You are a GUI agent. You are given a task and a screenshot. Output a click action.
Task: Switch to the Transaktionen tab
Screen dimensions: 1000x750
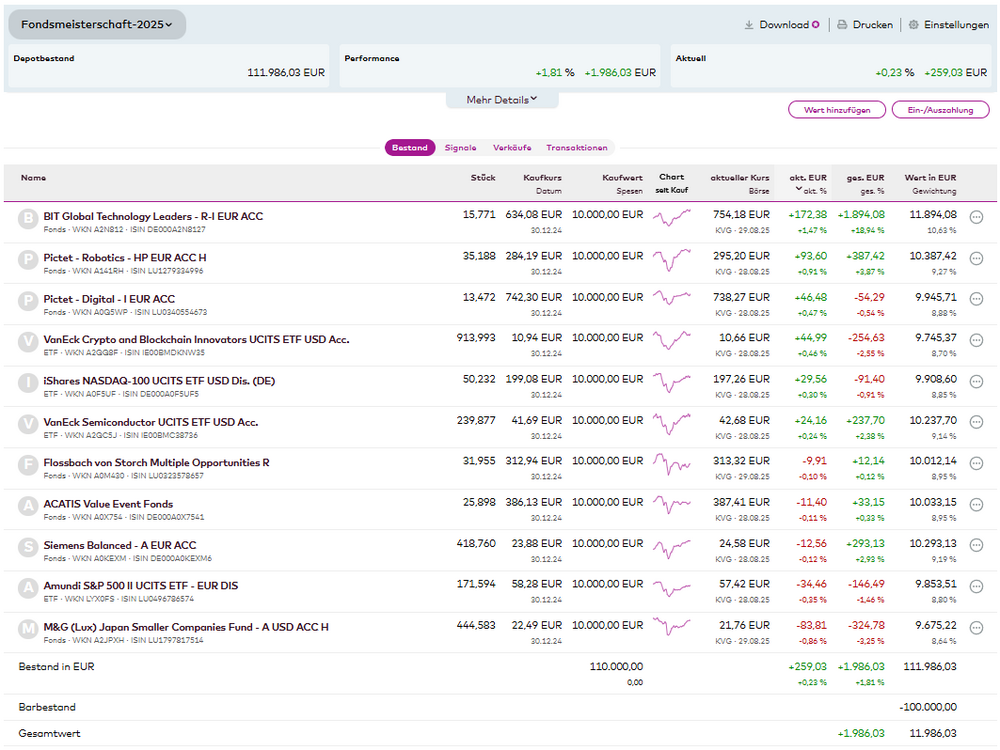(x=576, y=148)
